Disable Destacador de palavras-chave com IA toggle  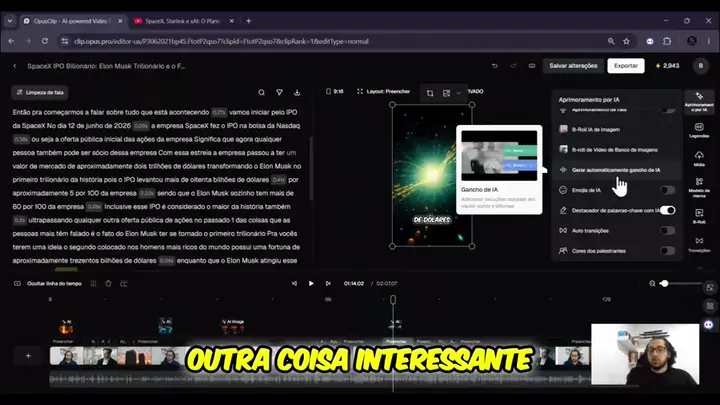[667, 210]
